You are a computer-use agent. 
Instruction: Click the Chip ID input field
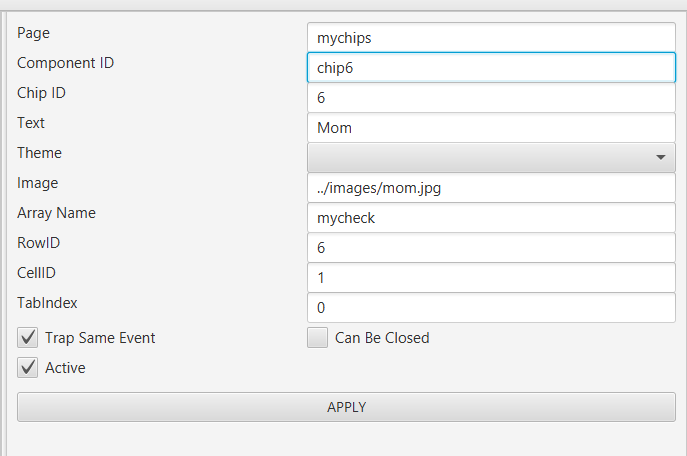click(x=491, y=98)
